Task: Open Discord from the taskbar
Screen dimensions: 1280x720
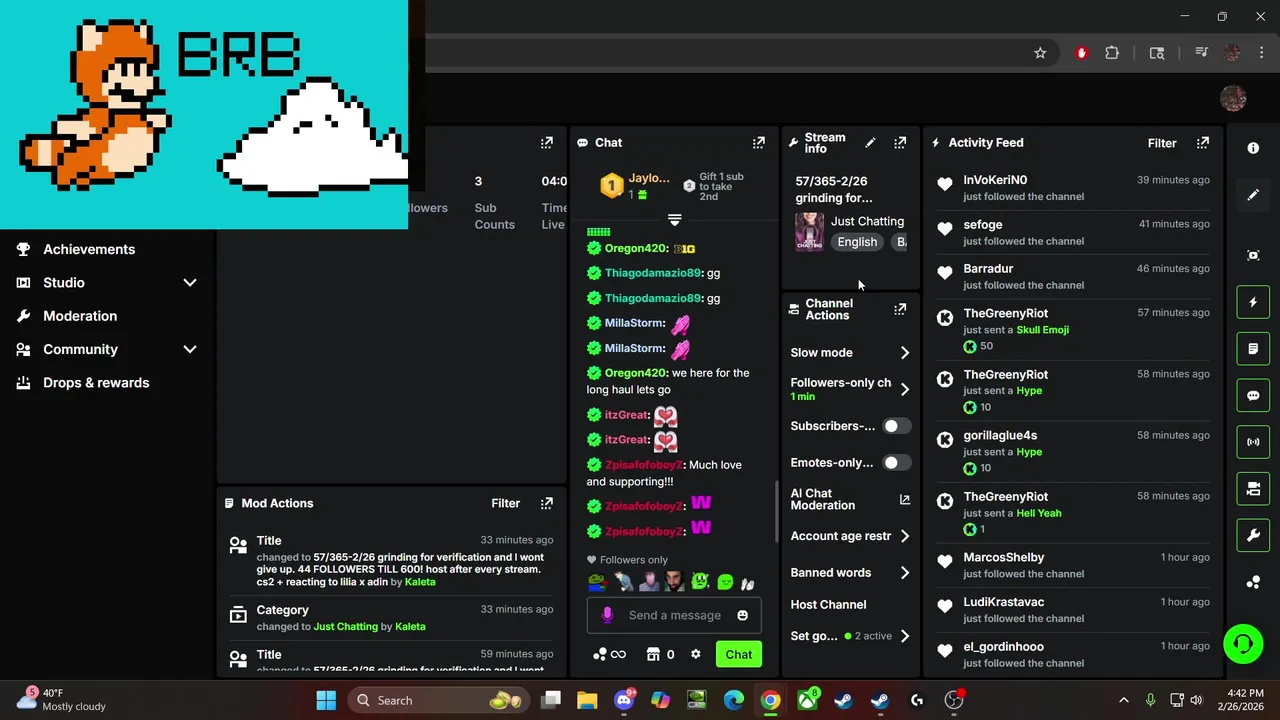Action: 624,700
